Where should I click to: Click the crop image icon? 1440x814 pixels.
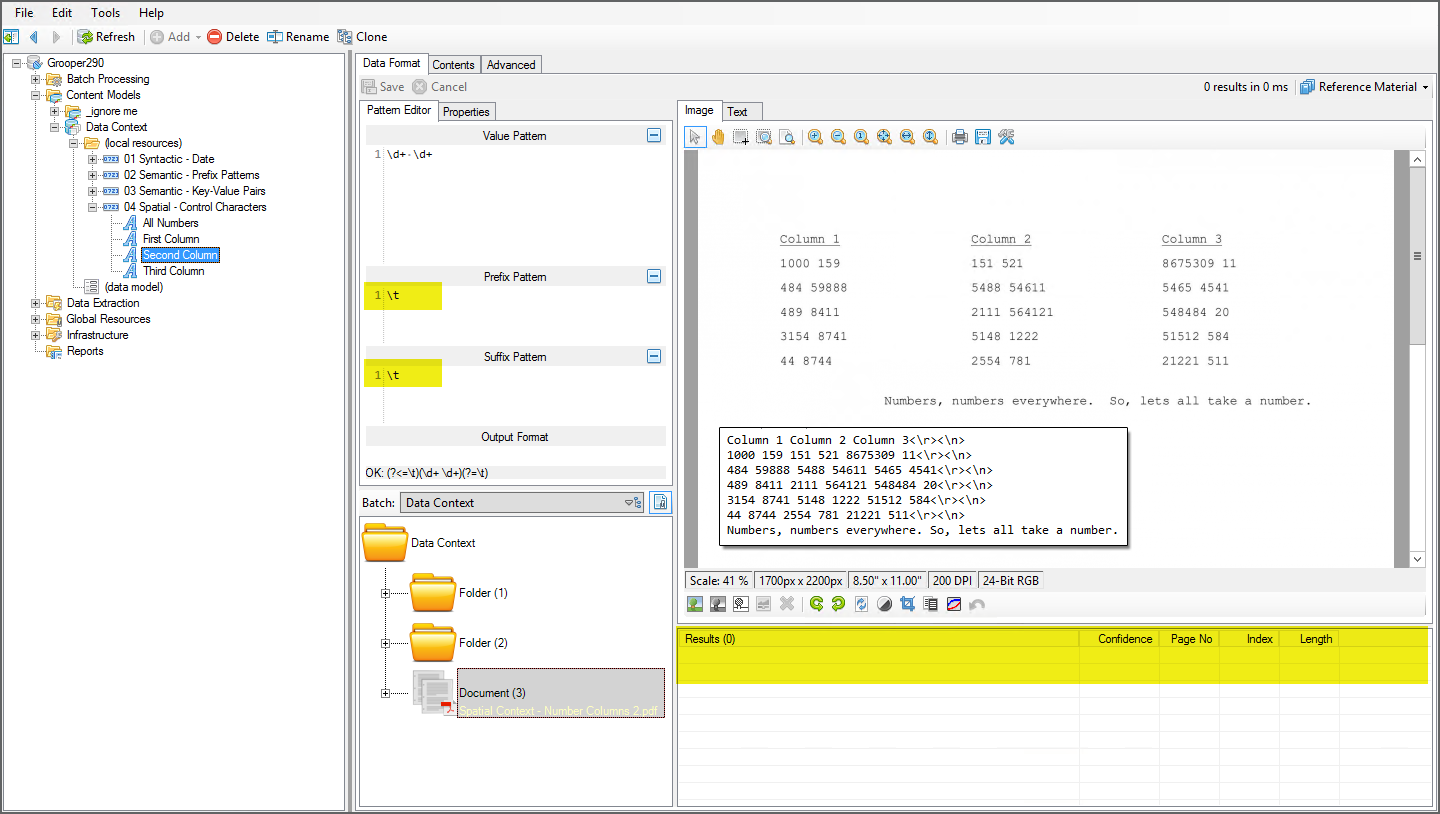click(908, 604)
